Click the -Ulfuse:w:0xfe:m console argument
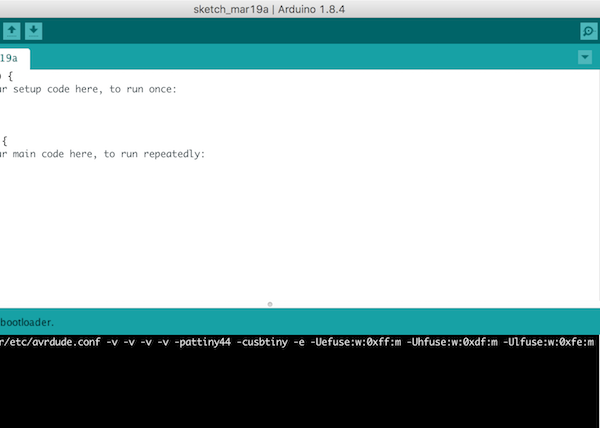This screenshot has width=600, height=428. (x=548, y=342)
